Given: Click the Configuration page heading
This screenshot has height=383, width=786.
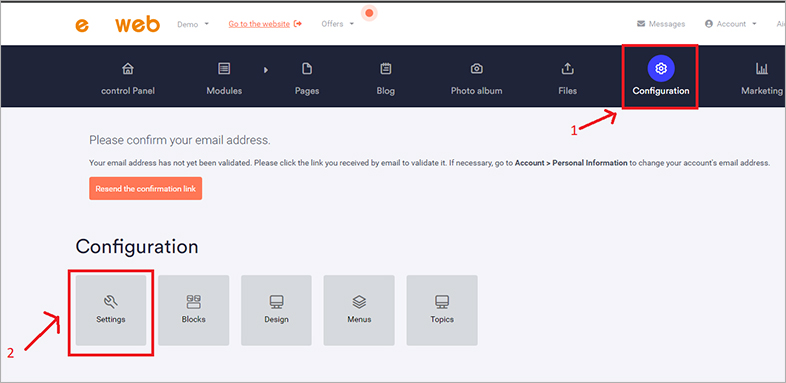Looking at the screenshot, I should coord(137,247).
